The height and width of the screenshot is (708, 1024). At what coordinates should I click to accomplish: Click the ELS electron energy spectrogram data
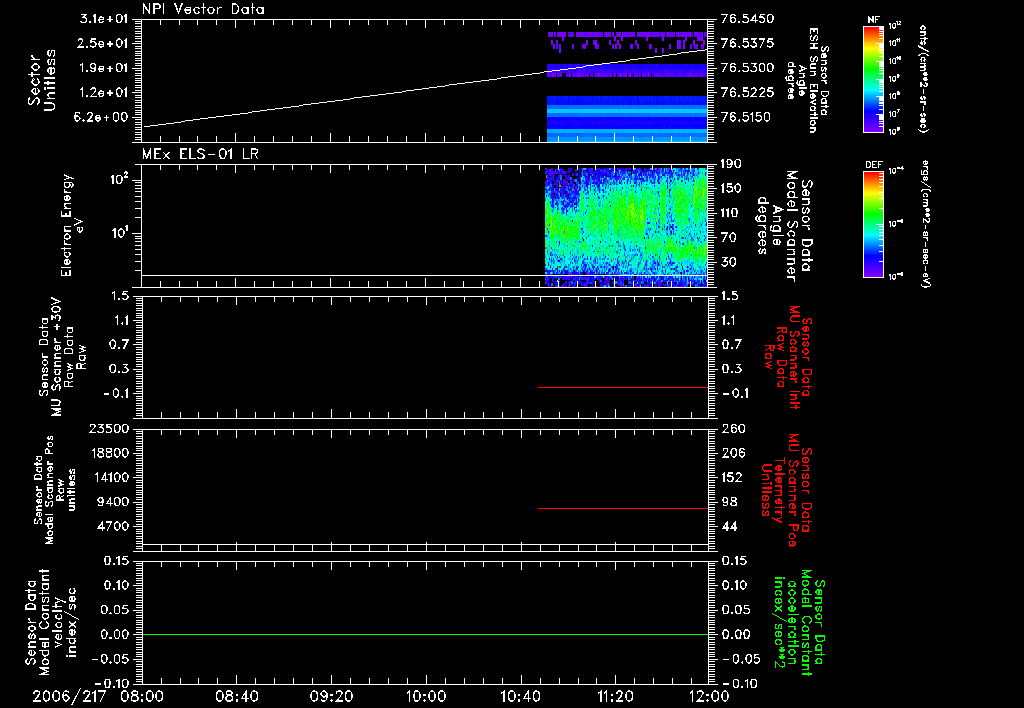click(626, 227)
